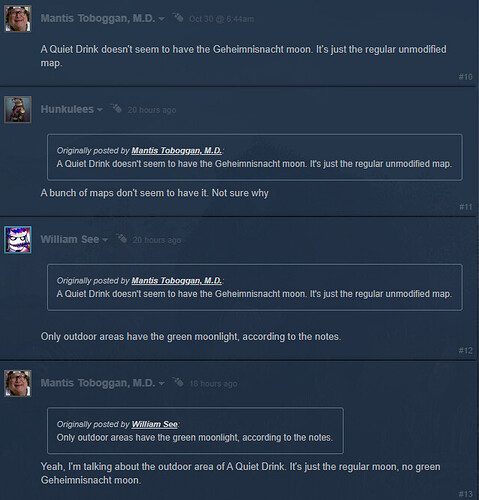This screenshot has width=479, height=500.
Task: Click the award icon beside William See's post
Action: (x=122, y=238)
